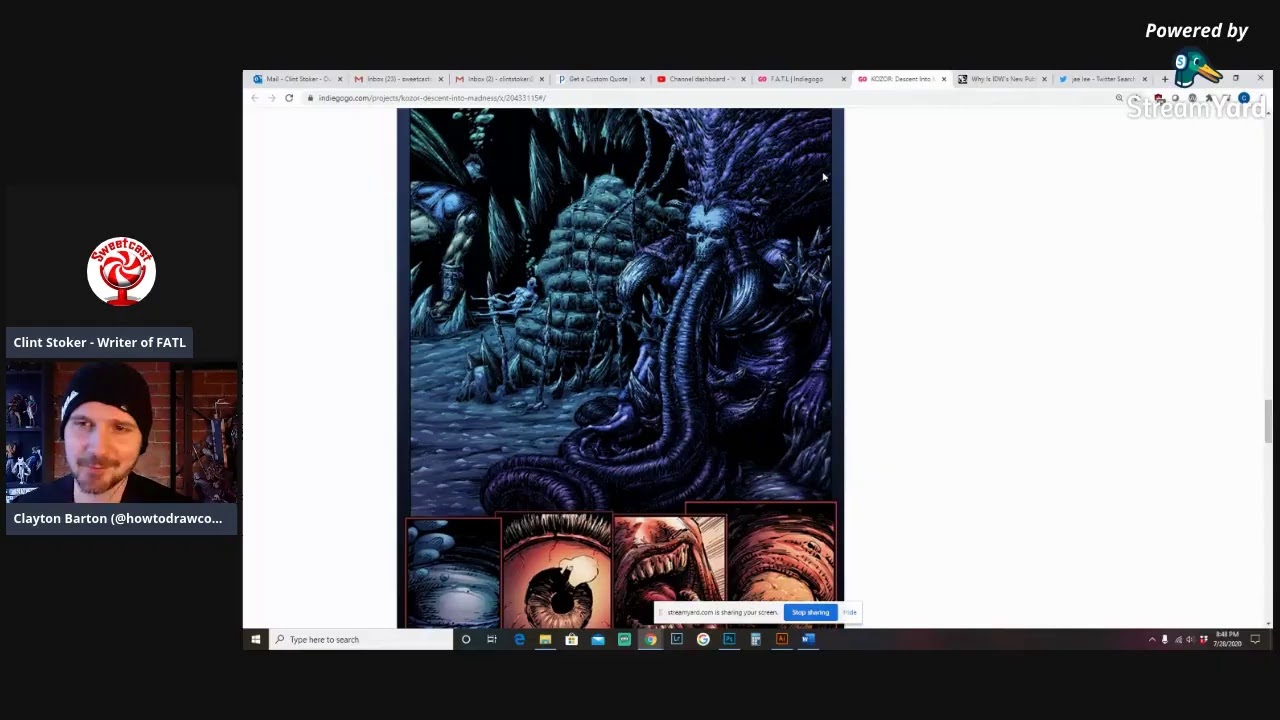Open the Windows Start menu
The image size is (1280, 720).
[x=256, y=640]
